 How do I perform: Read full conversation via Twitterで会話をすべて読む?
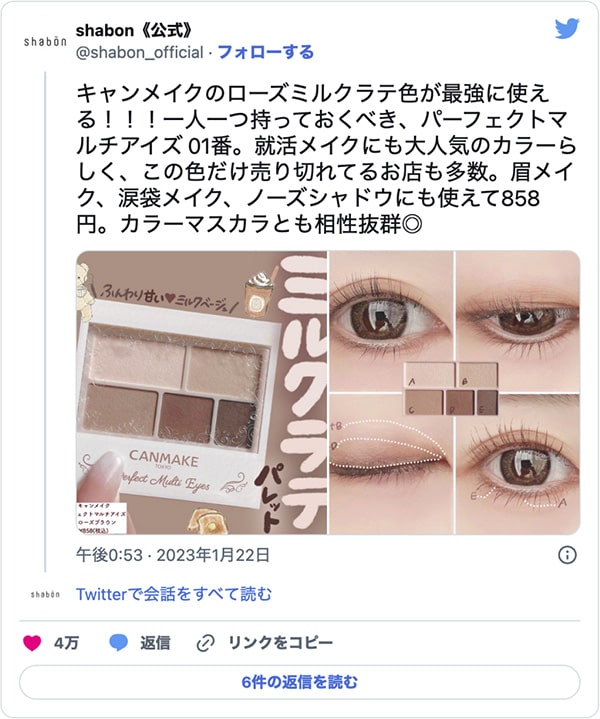point(173,594)
